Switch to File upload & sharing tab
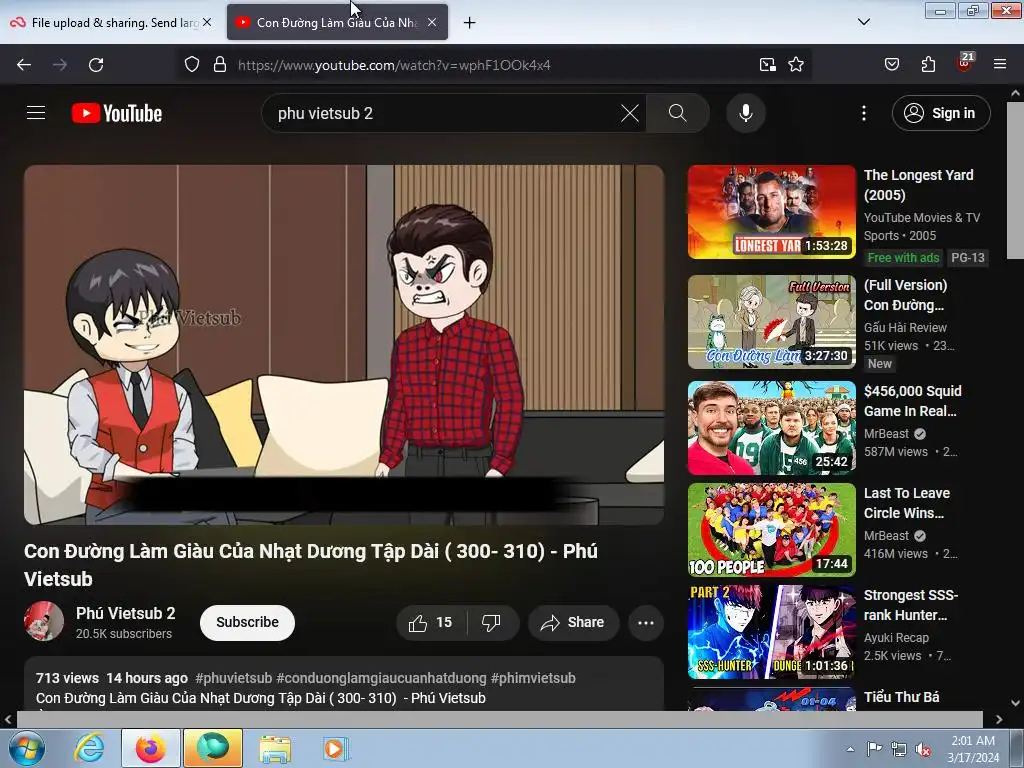Screen dimensions: 1024x768 [x=111, y=22]
